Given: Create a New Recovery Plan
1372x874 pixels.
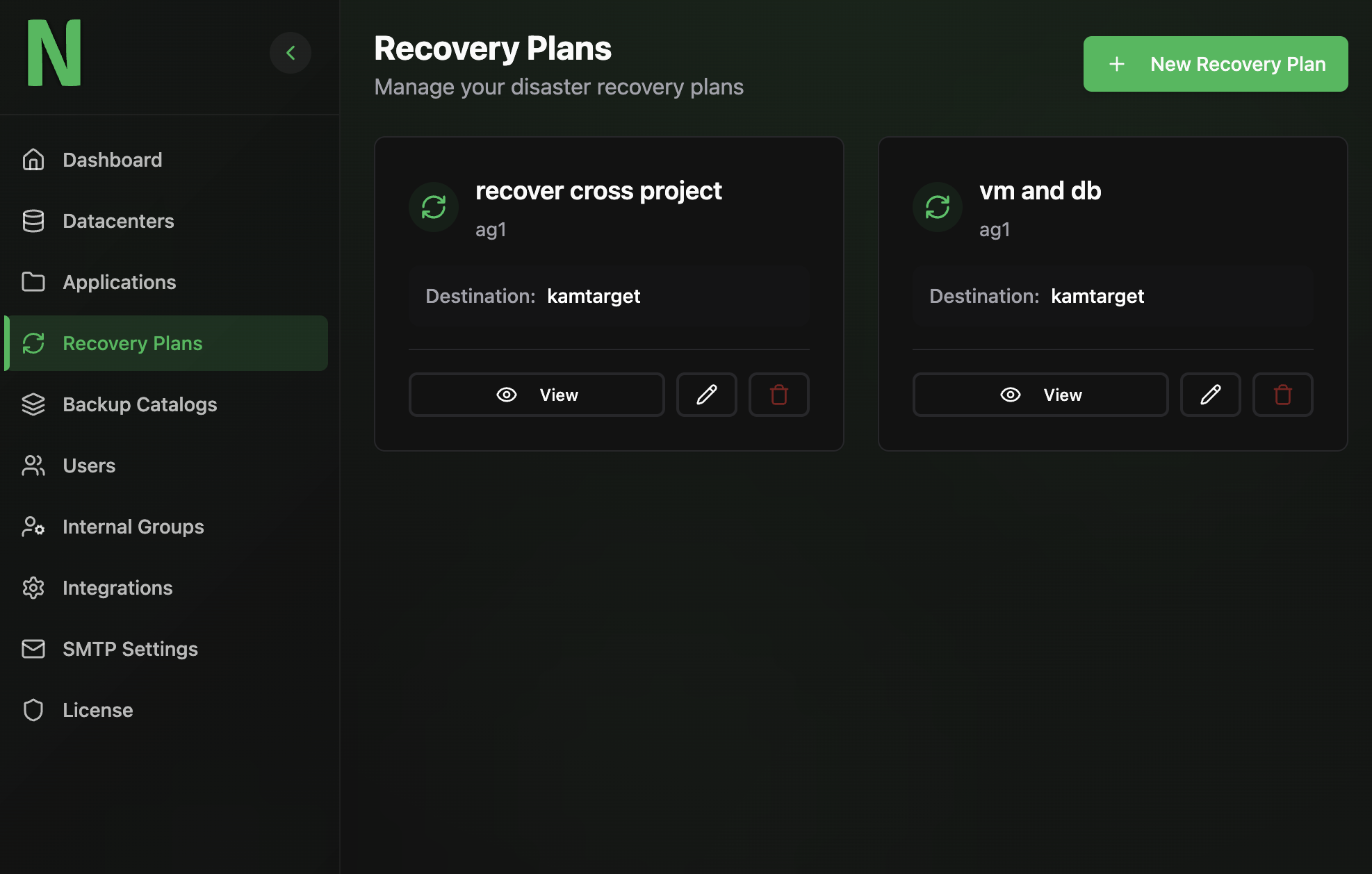Looking at the screenshot, I should pyautogui.click(x=1215, y=64).
